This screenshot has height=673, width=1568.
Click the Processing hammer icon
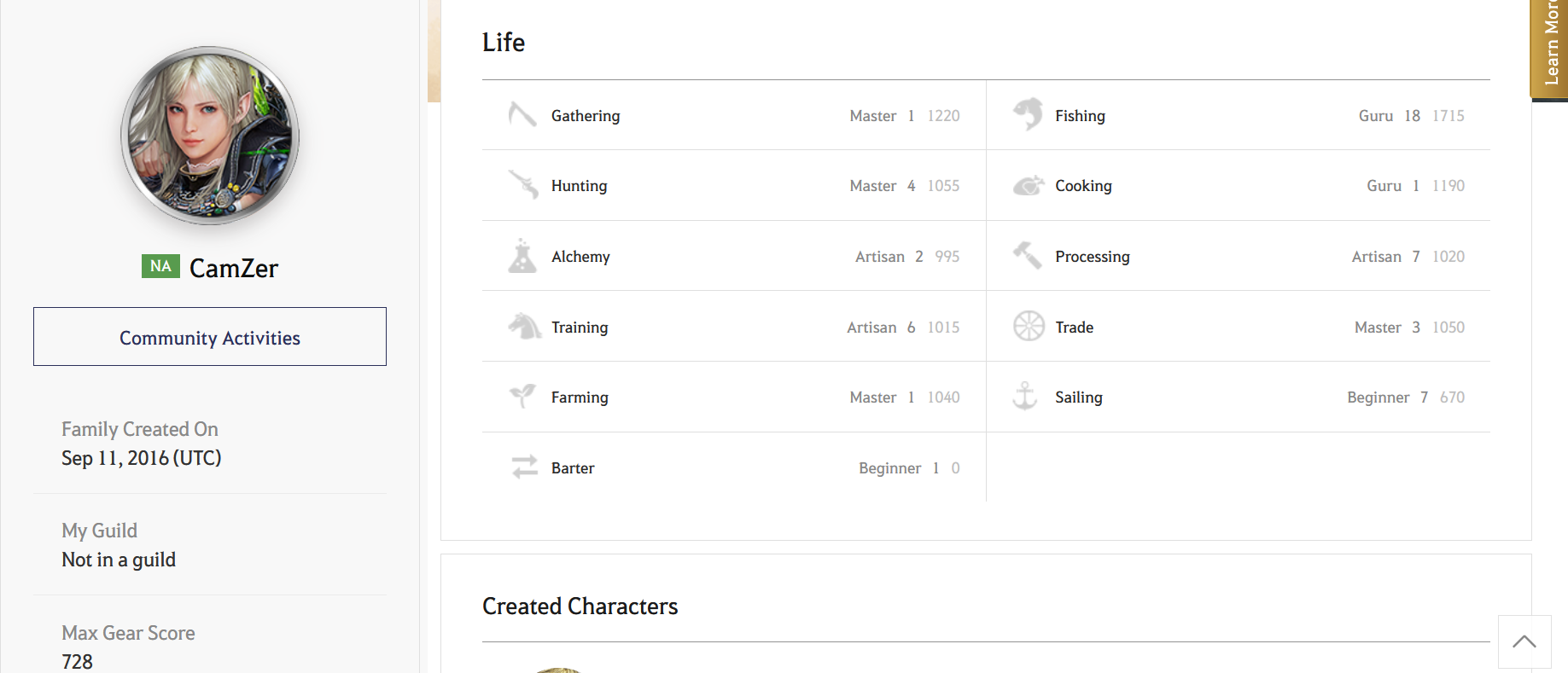1028,256
